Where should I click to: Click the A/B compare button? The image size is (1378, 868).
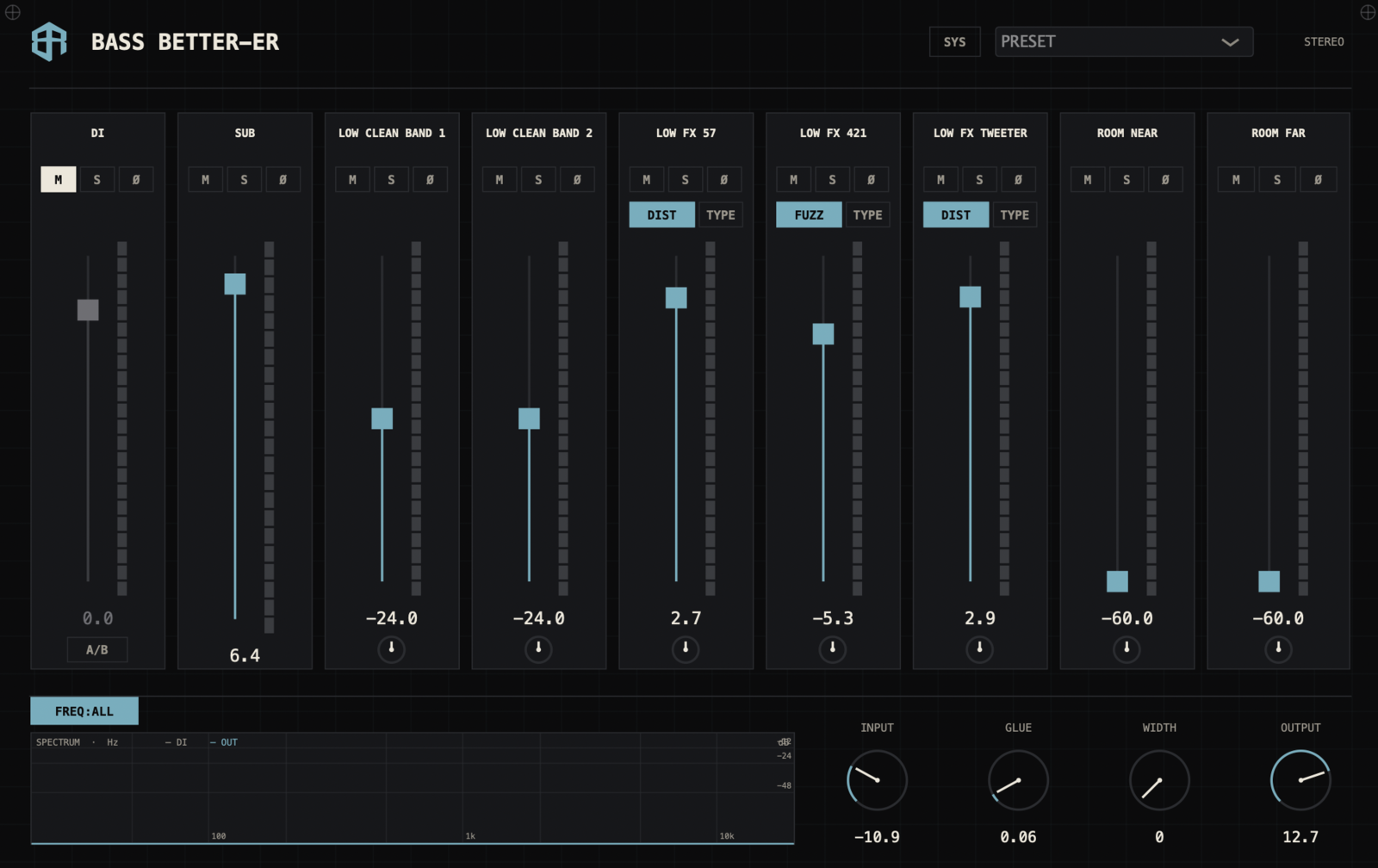pyautogui.click(x=97, y=649)
